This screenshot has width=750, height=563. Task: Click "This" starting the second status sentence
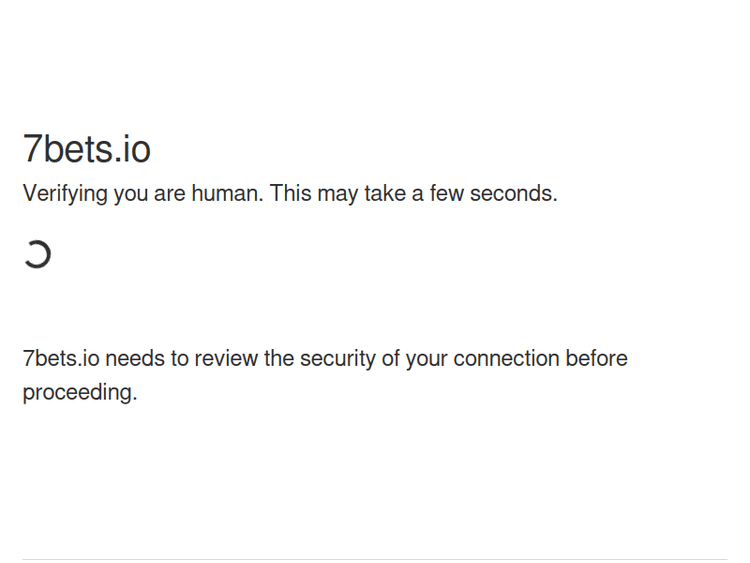(291, 194)
